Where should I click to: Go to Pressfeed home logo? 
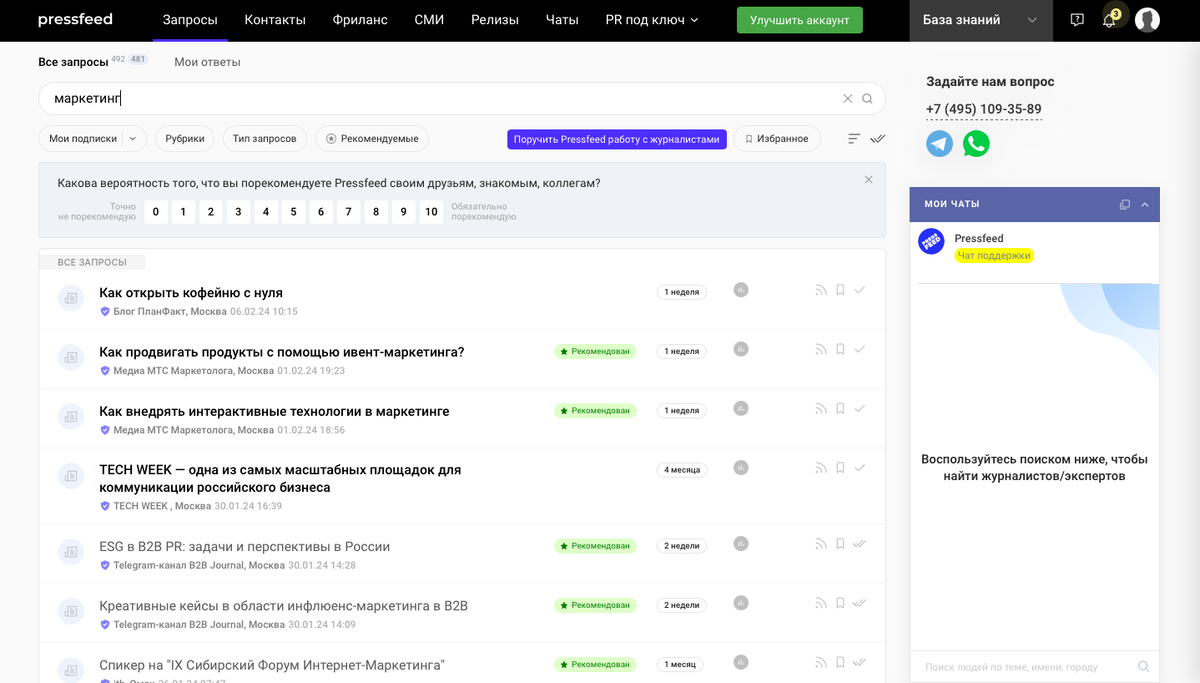point(75,19)
